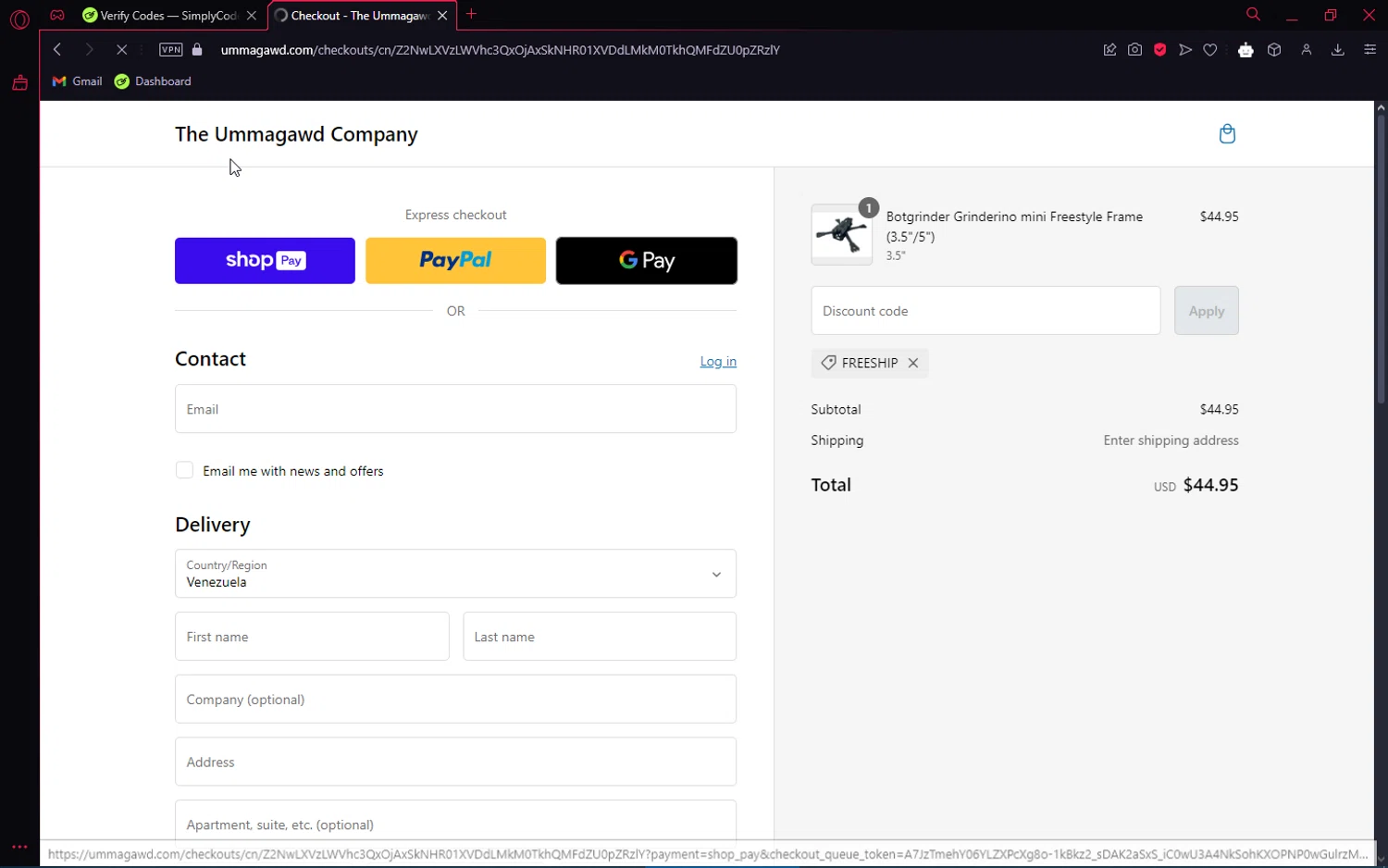View site security lock info

coord(197,50)
